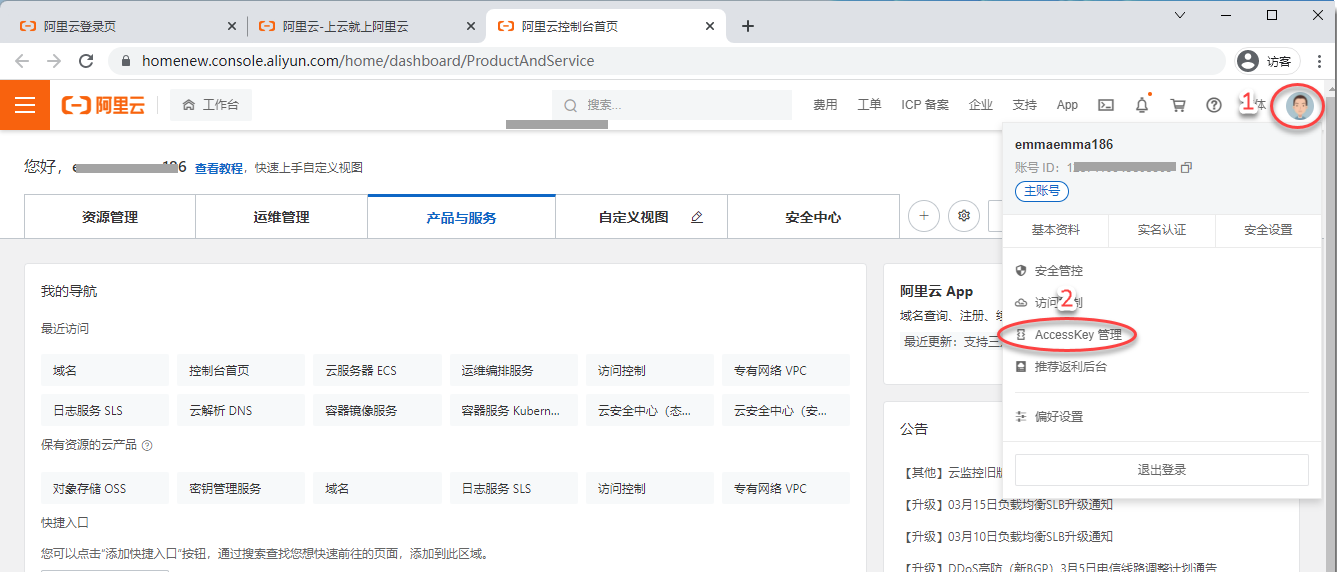
Task: Open 云解析 DNS shortcut
Action: point(241,410)
